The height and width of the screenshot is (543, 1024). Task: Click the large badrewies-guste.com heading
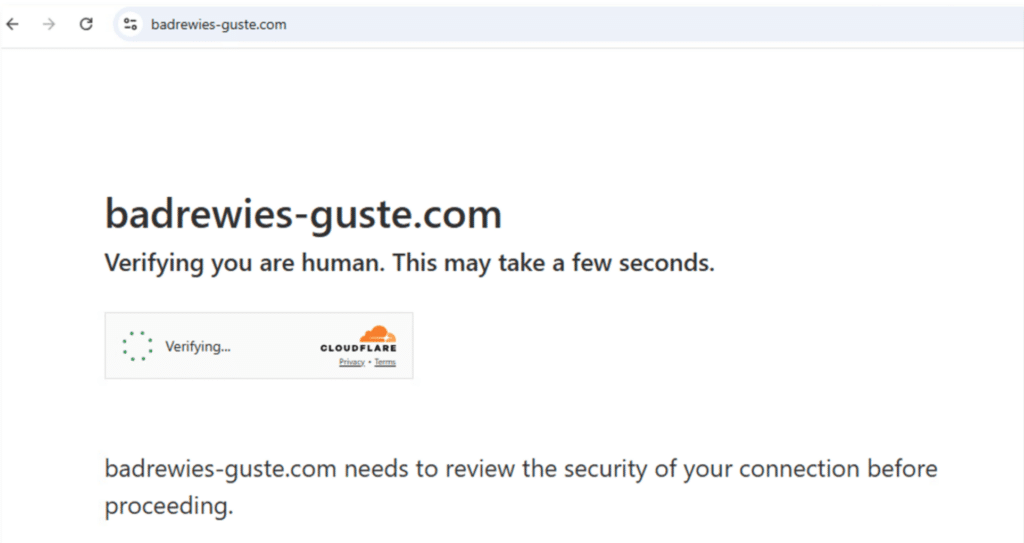tap(304, 214)
